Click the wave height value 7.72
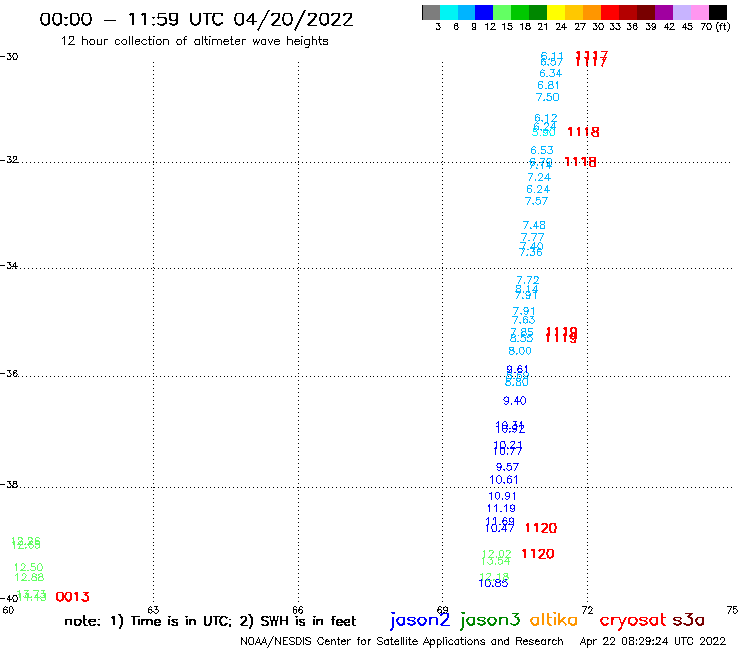Screen dimensions: 740x650 [528, 281]
